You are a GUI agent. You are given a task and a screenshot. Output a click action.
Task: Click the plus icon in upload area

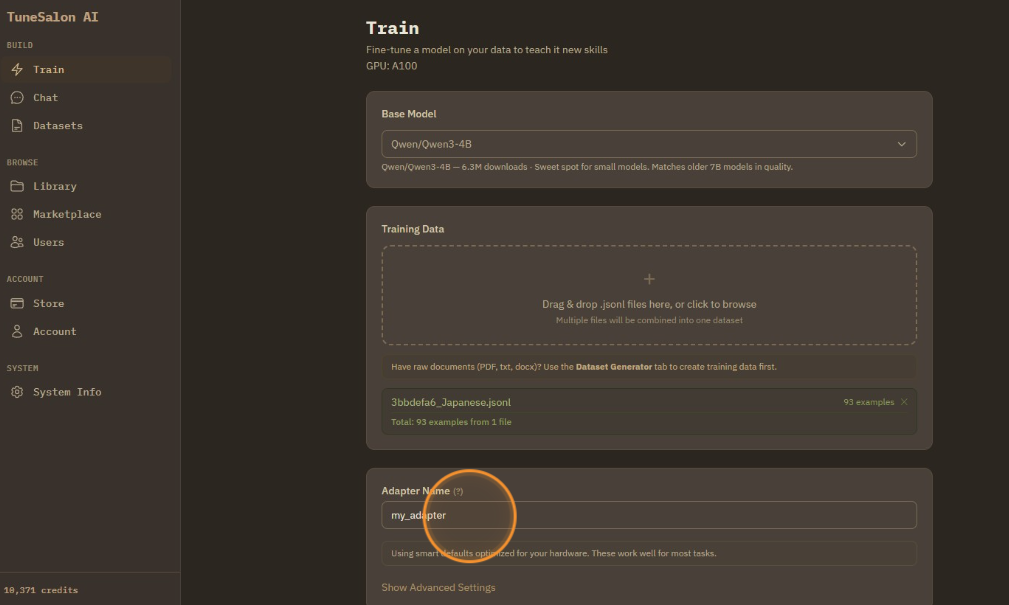pyautogui.click(x=649, y=279)
